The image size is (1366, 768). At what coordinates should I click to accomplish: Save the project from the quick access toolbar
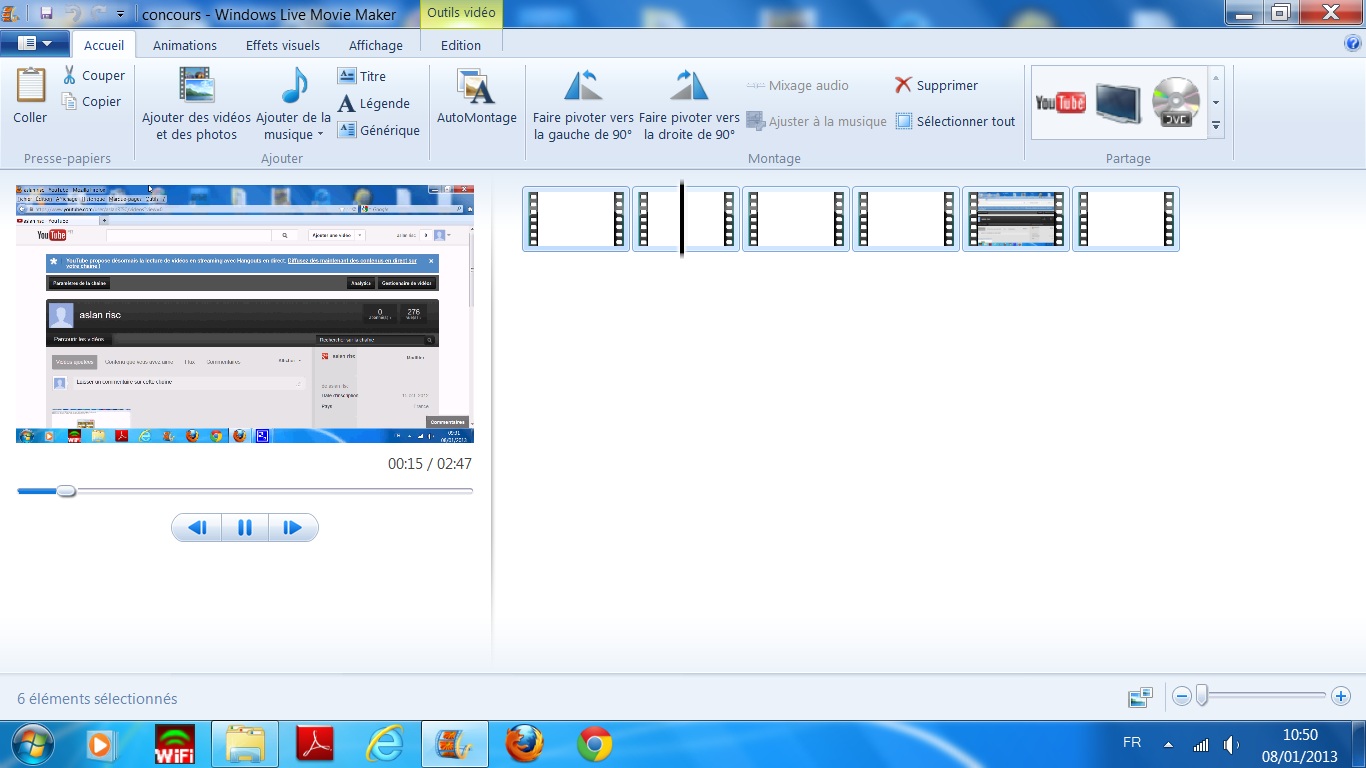click(x=46, y=14)
